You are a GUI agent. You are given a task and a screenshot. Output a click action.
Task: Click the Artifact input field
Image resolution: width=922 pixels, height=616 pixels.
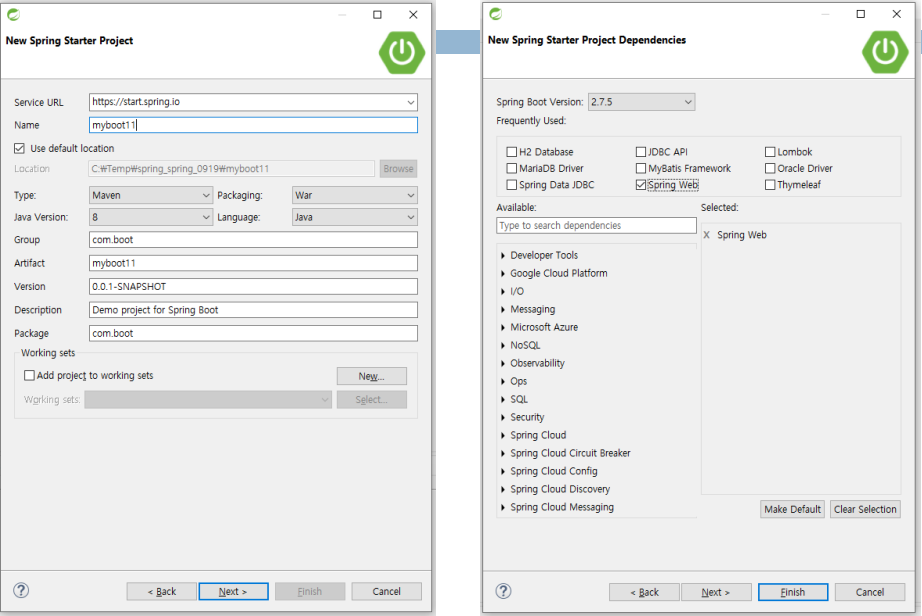pyautogui.click(x=253, y=263)
